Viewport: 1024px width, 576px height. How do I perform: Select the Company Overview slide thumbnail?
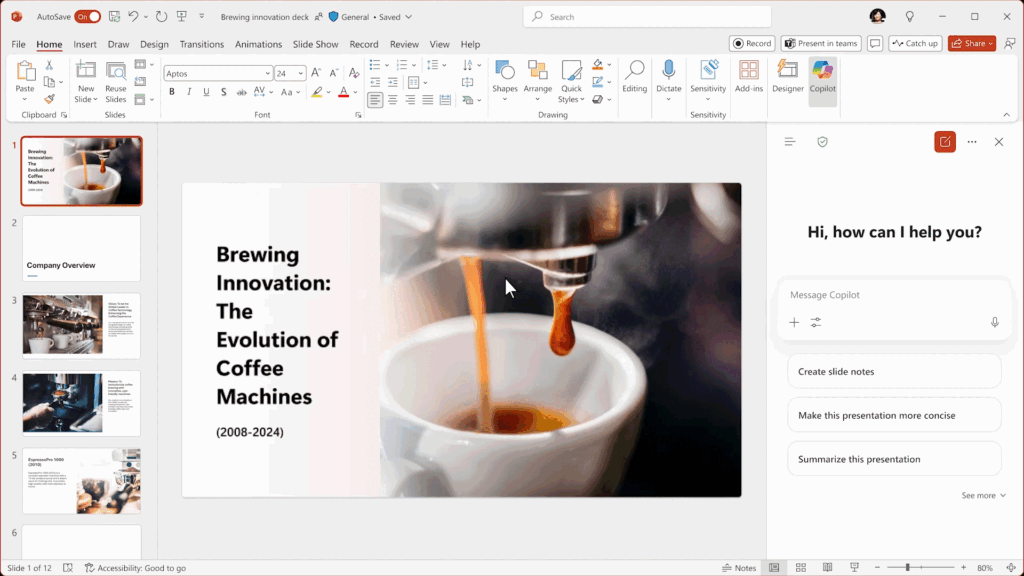pyautogui.click(x=81, y=249)
